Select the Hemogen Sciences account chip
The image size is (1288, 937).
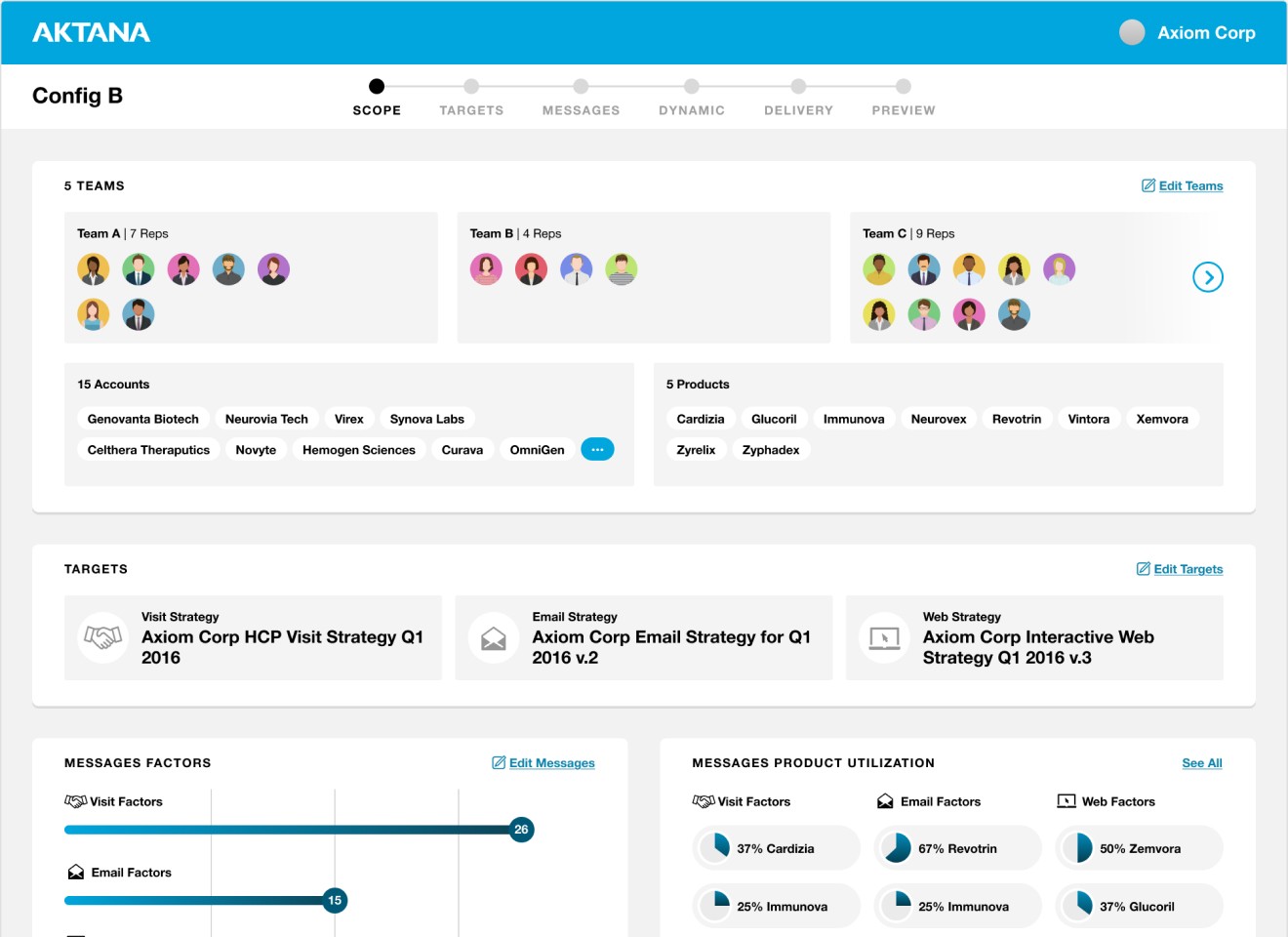tap(359, 450)
